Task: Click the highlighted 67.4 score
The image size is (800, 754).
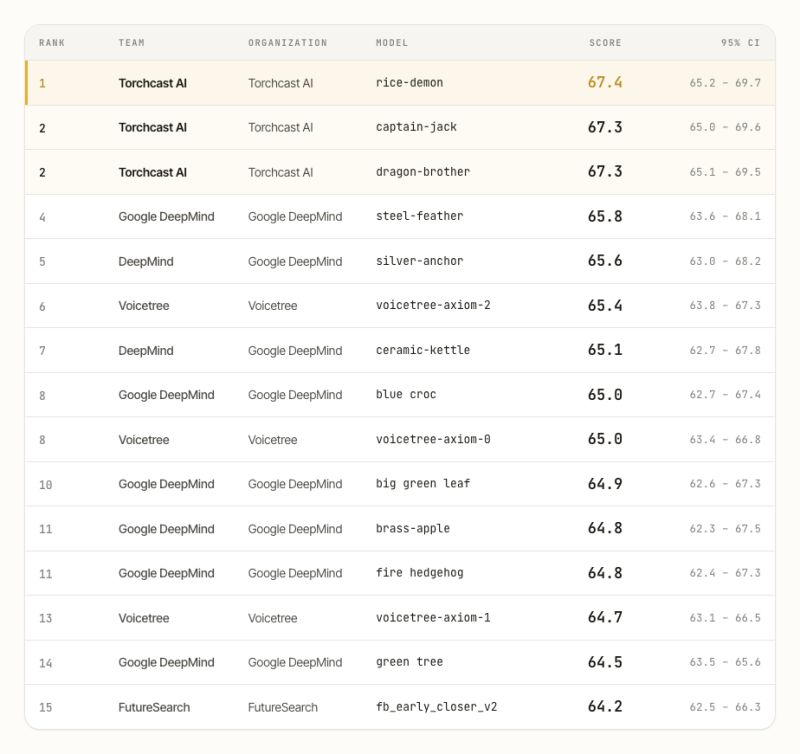Action: click(x=605, y=82)
